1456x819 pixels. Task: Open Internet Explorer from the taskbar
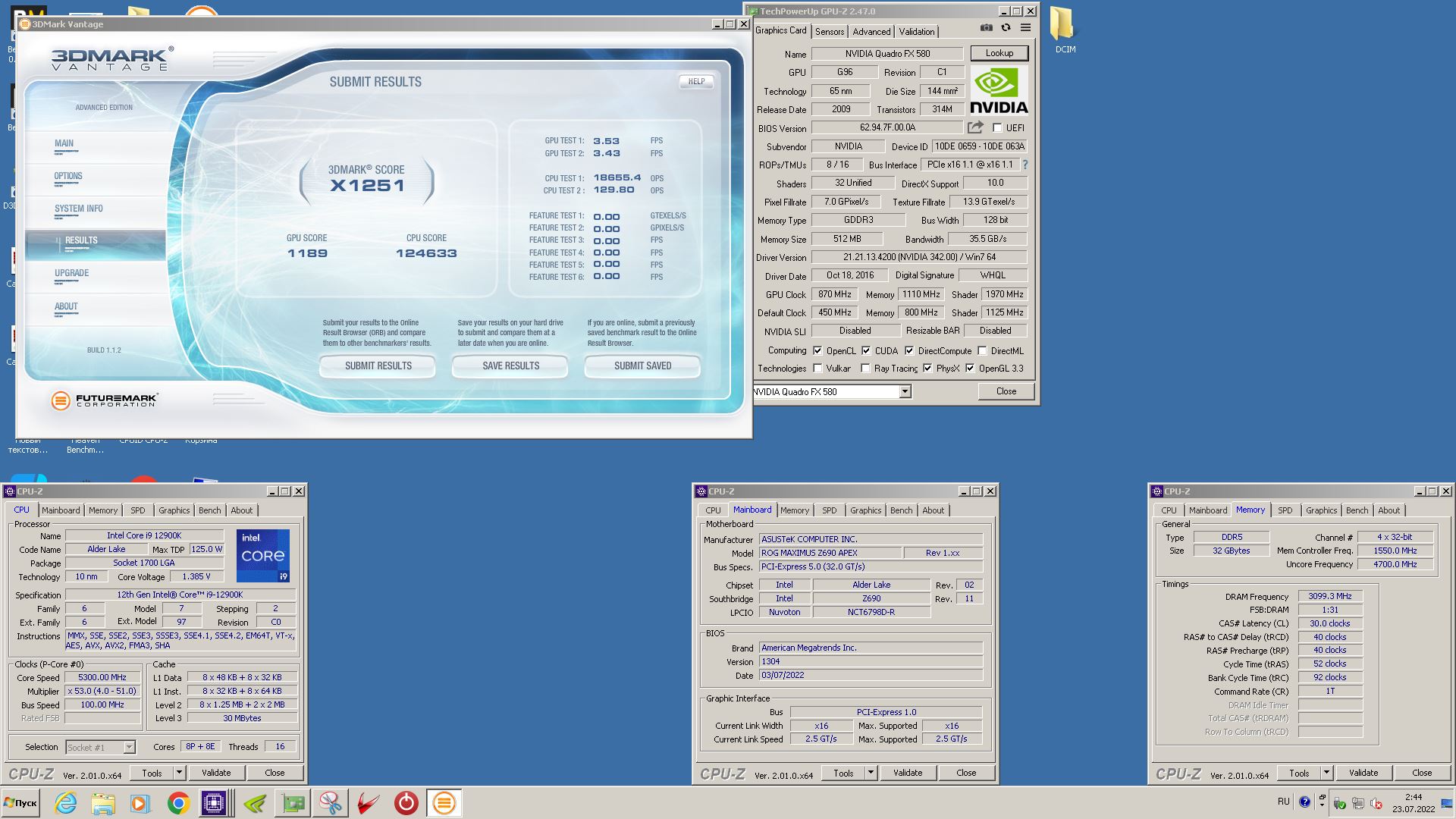(x=66, y=803)
